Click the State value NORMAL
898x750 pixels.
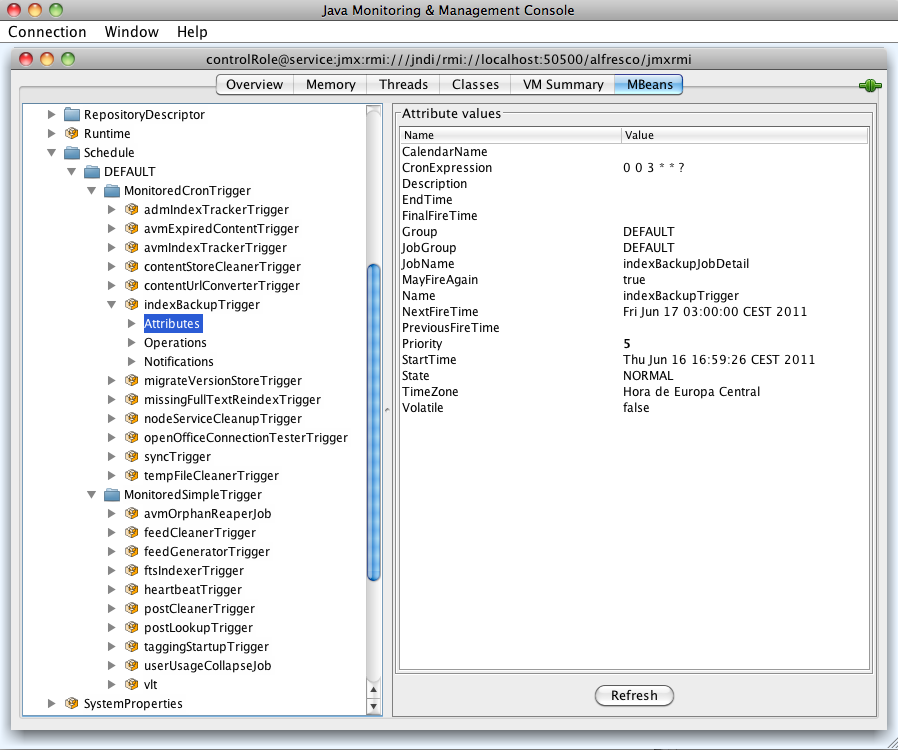pos(648,376)
